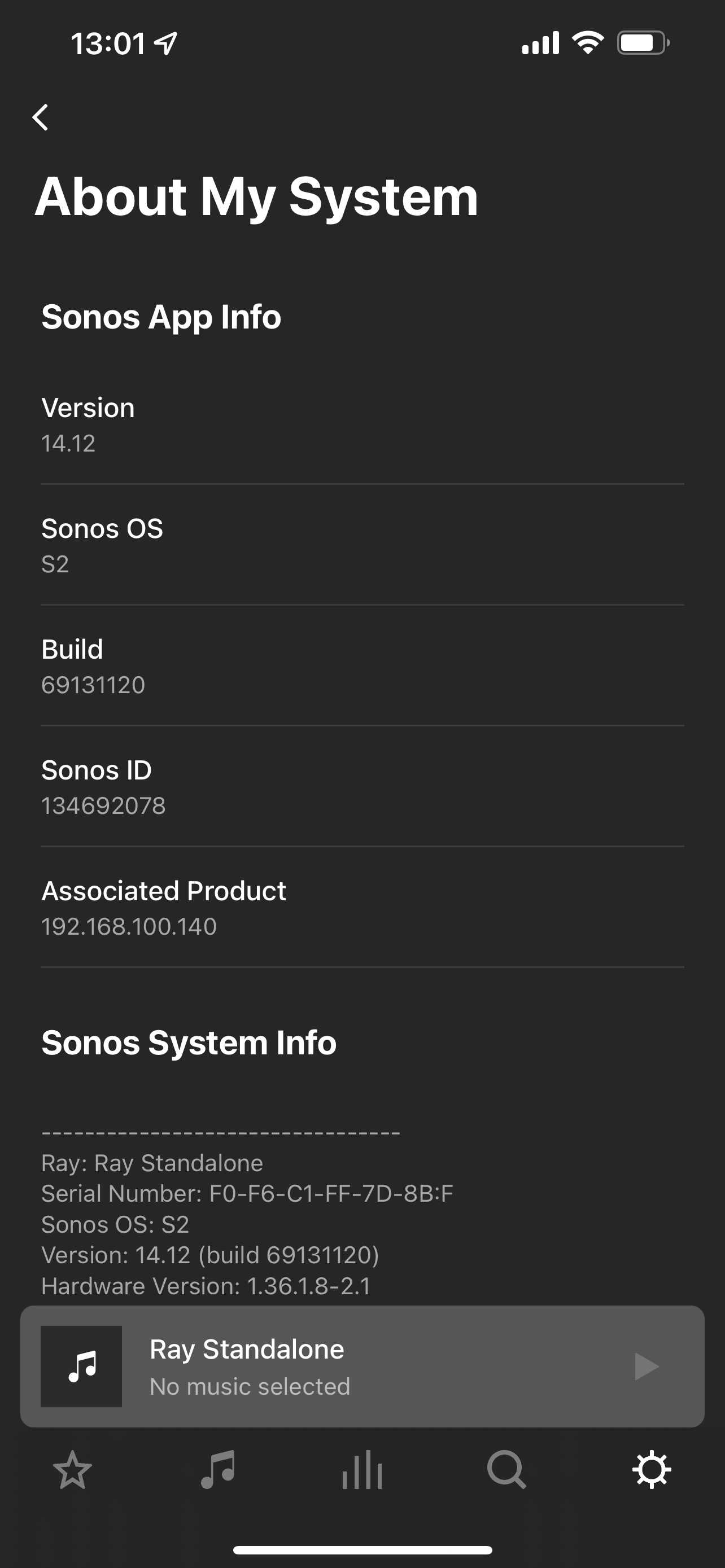
Task: Tap the battery indicator in status bar
Action: tap(643, 42)
